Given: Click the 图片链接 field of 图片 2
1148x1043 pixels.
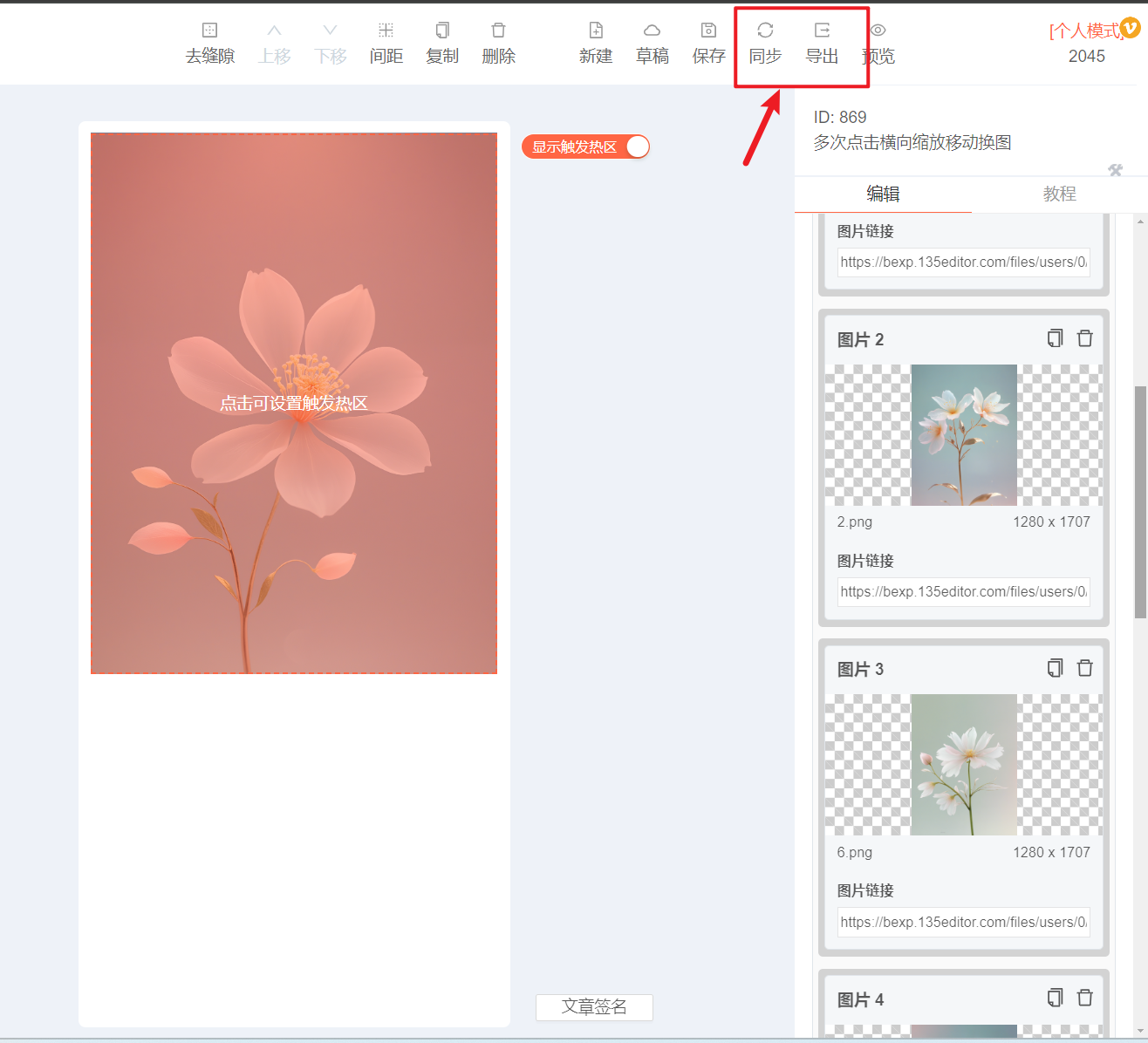Looking at the screenshot, I should point(964,592).
